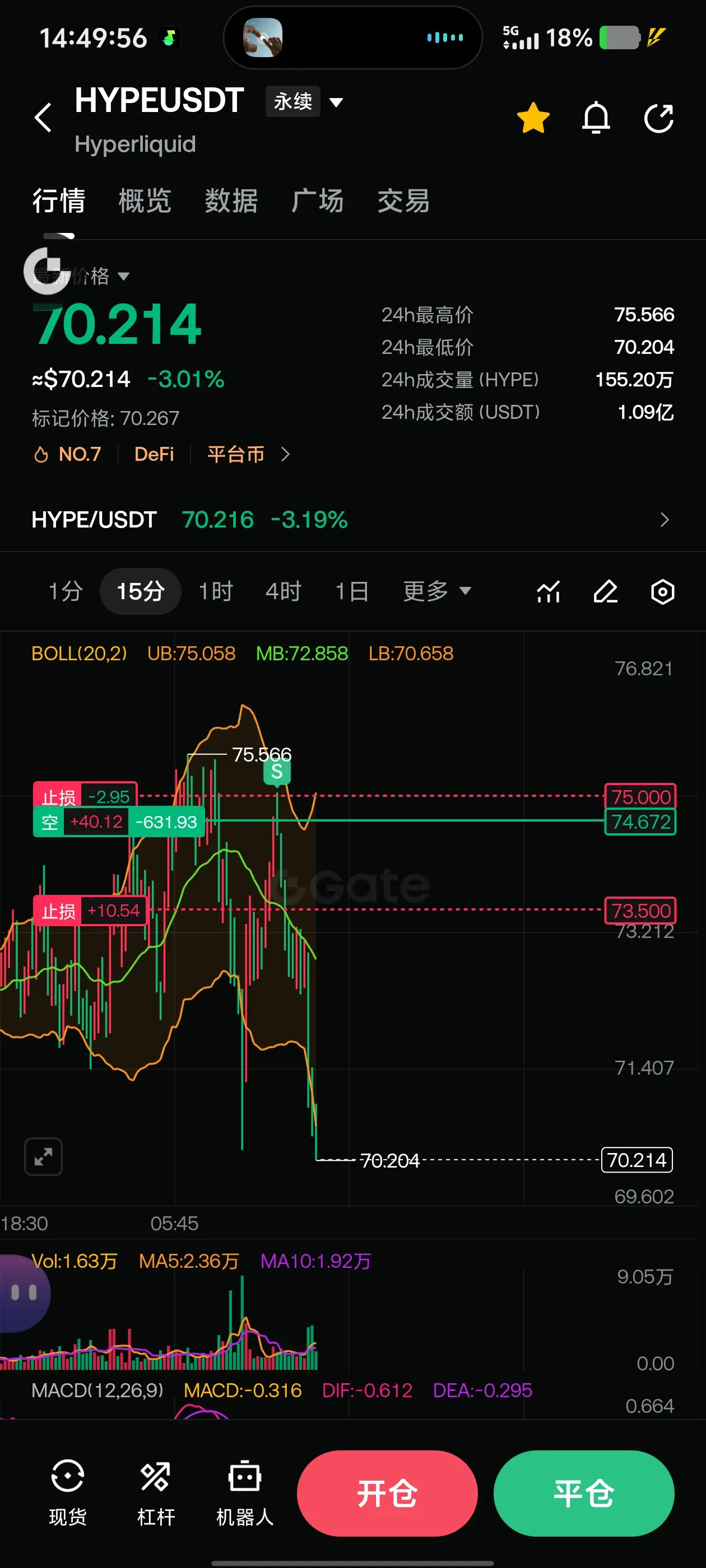Select the 15分 timeframe
Image resolution: width=706 pixels, height=1568 pixels.
point(141,591)
